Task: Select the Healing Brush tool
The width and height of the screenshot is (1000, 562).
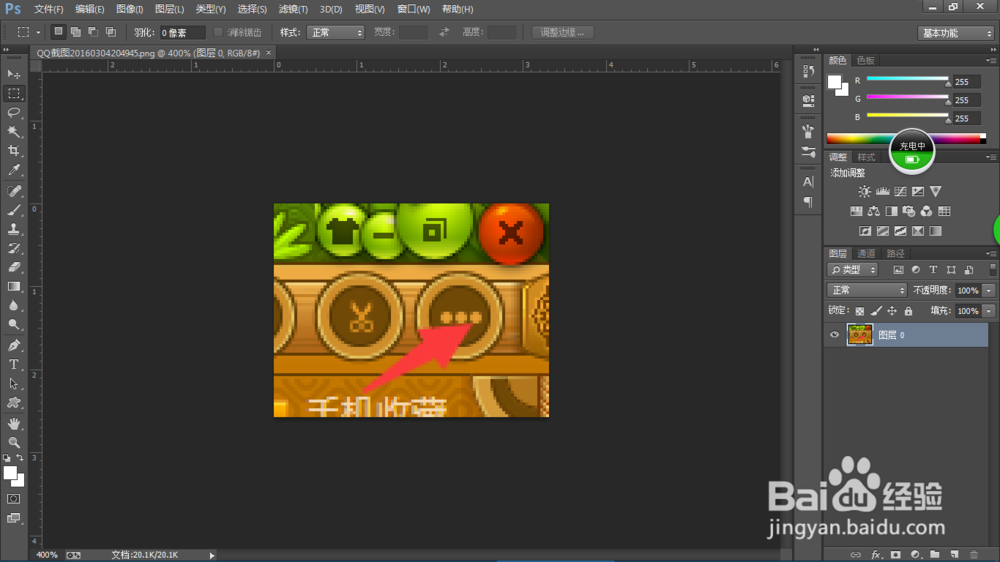Action: coord(13,191)
